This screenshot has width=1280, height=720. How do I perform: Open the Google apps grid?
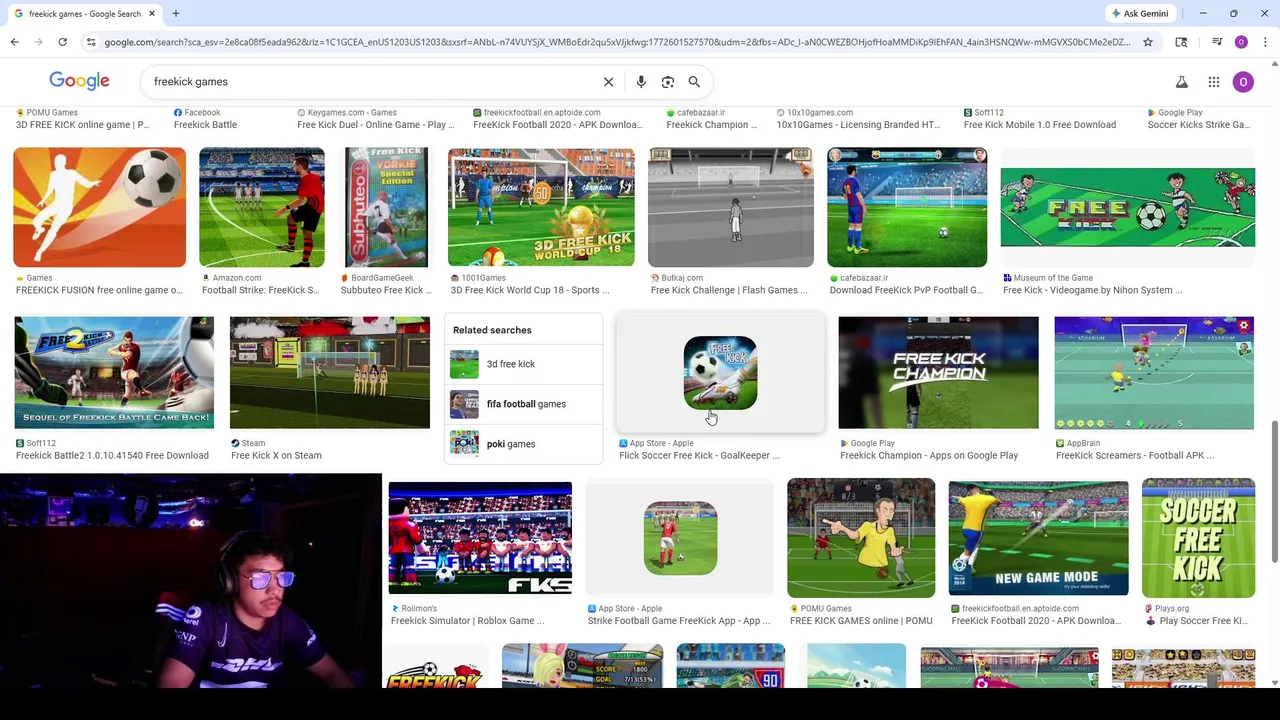(x=1214, y=82)
